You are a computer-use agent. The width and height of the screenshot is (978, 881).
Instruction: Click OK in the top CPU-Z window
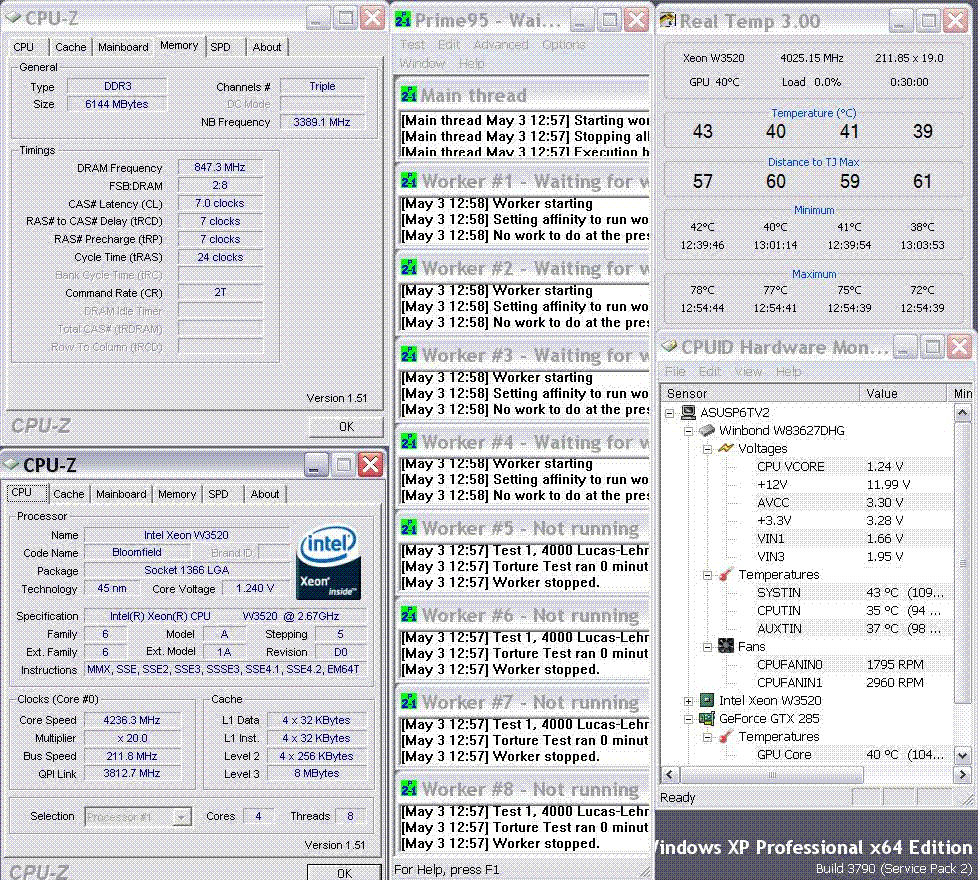tap(346, 427)
